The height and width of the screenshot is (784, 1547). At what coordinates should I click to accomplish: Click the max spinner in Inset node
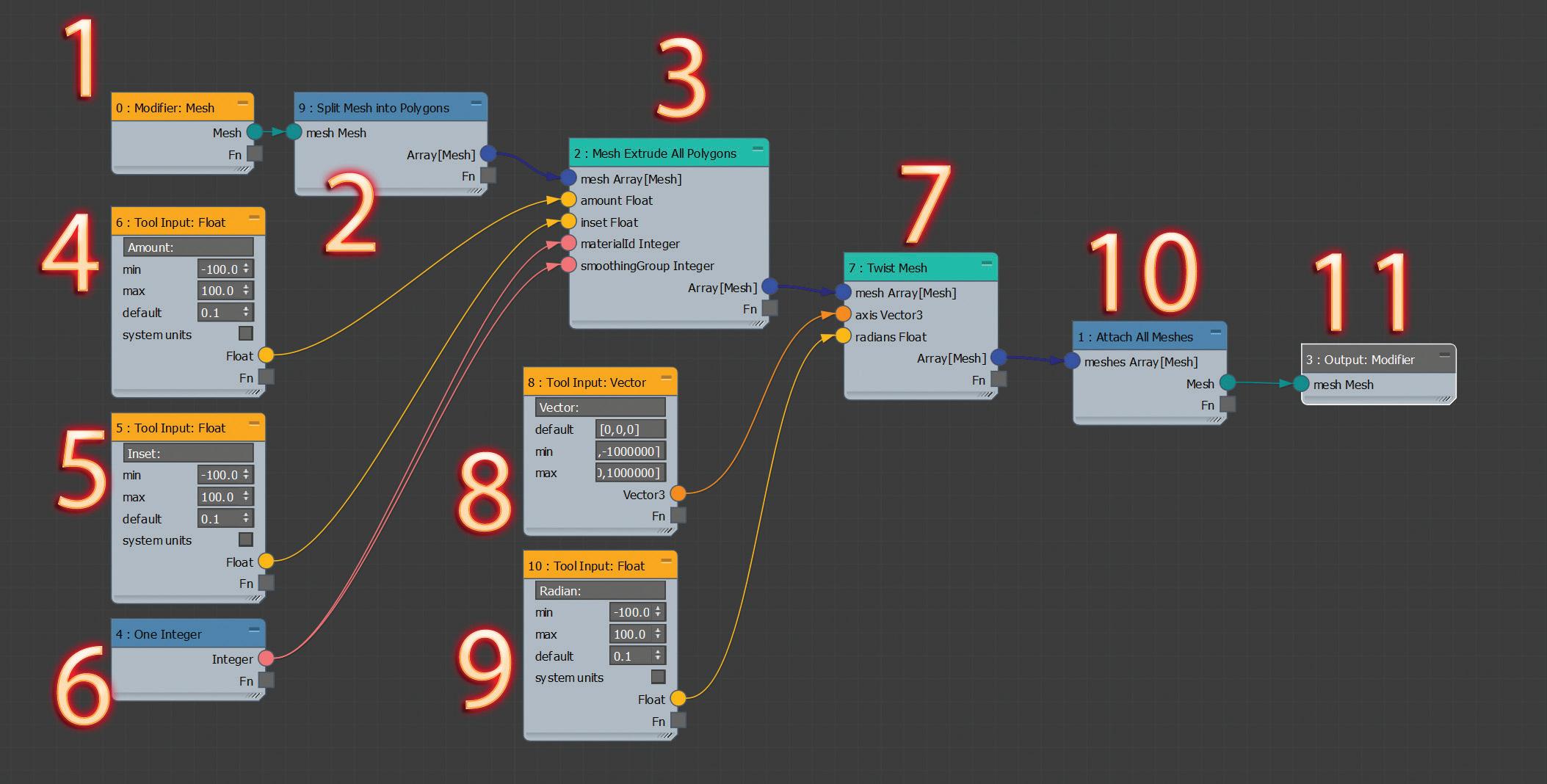click(x=225, y=496)
